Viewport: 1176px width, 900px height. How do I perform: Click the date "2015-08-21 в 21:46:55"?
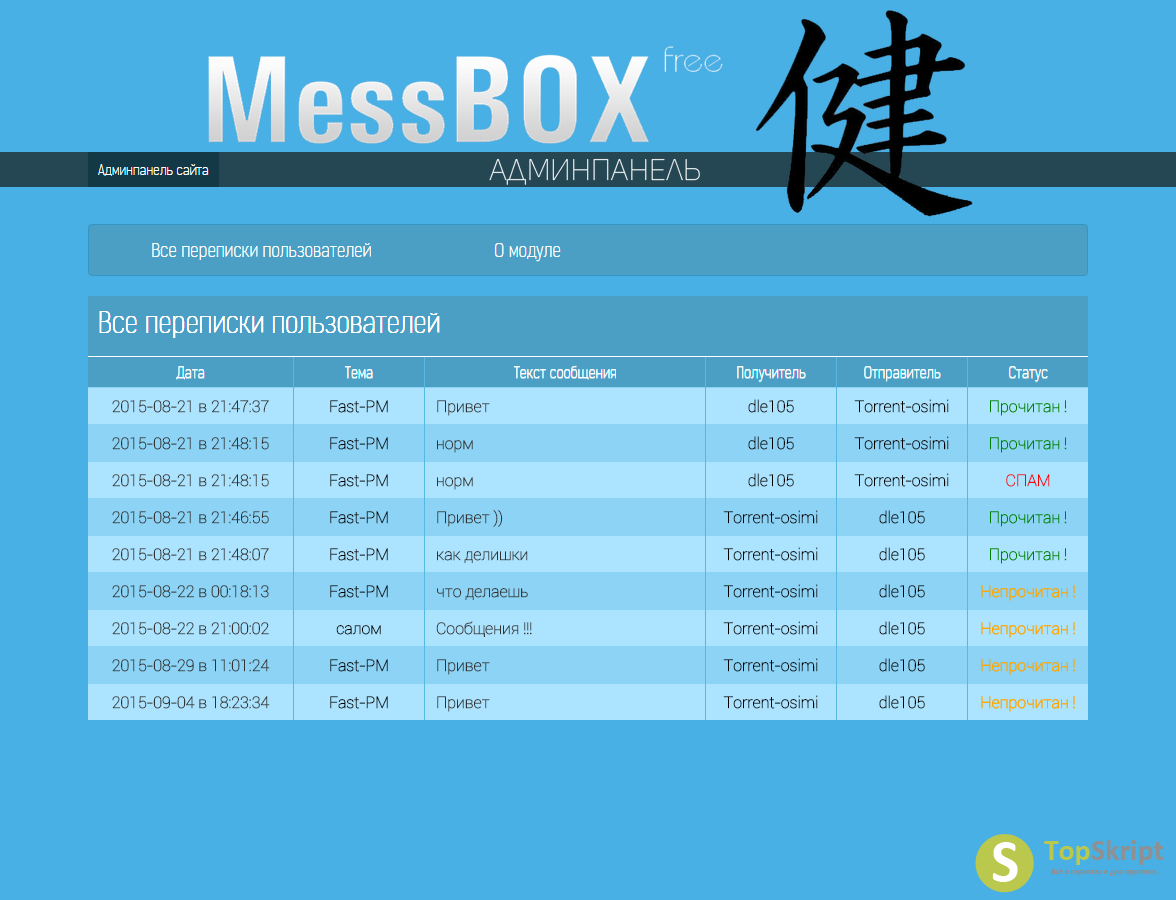190,518
